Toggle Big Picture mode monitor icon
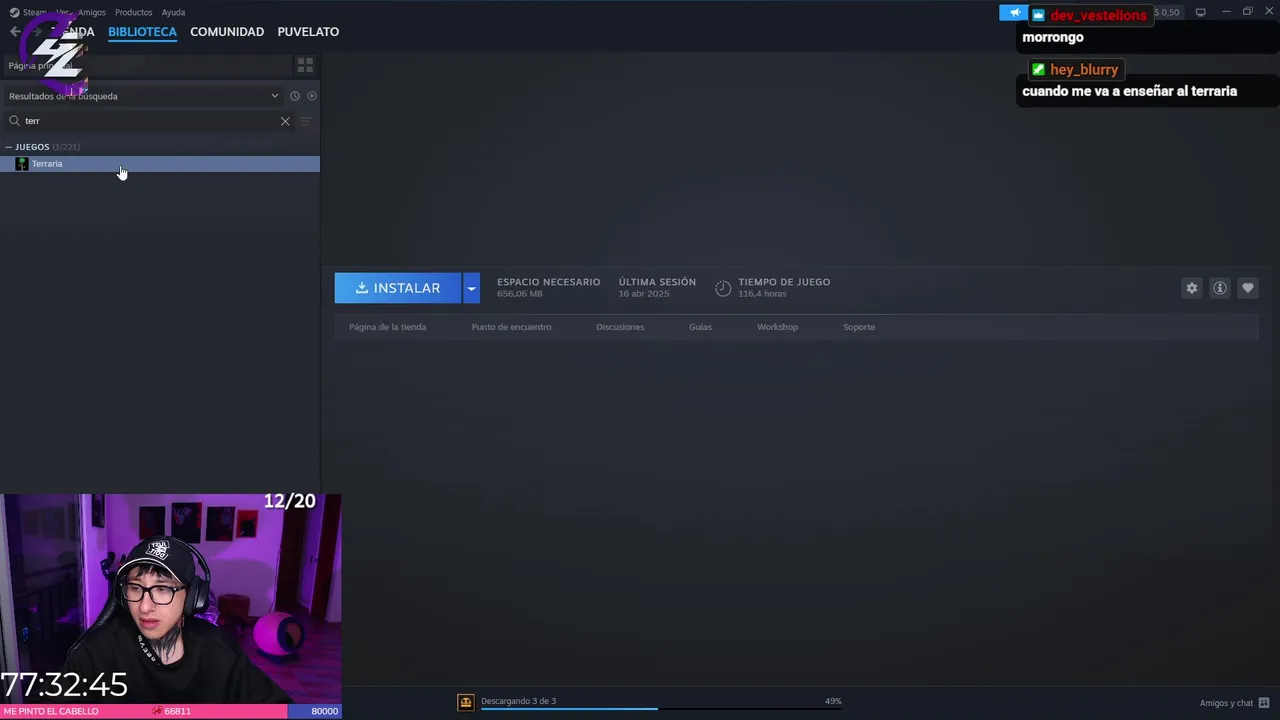 (1201, 12)
